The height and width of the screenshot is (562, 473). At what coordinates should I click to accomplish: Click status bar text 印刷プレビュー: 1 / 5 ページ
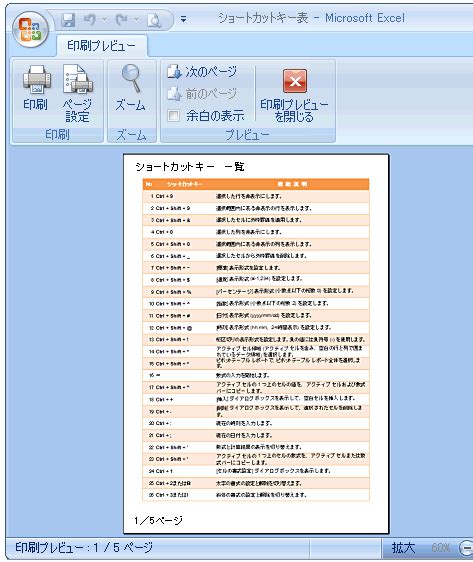coord(84,548)
